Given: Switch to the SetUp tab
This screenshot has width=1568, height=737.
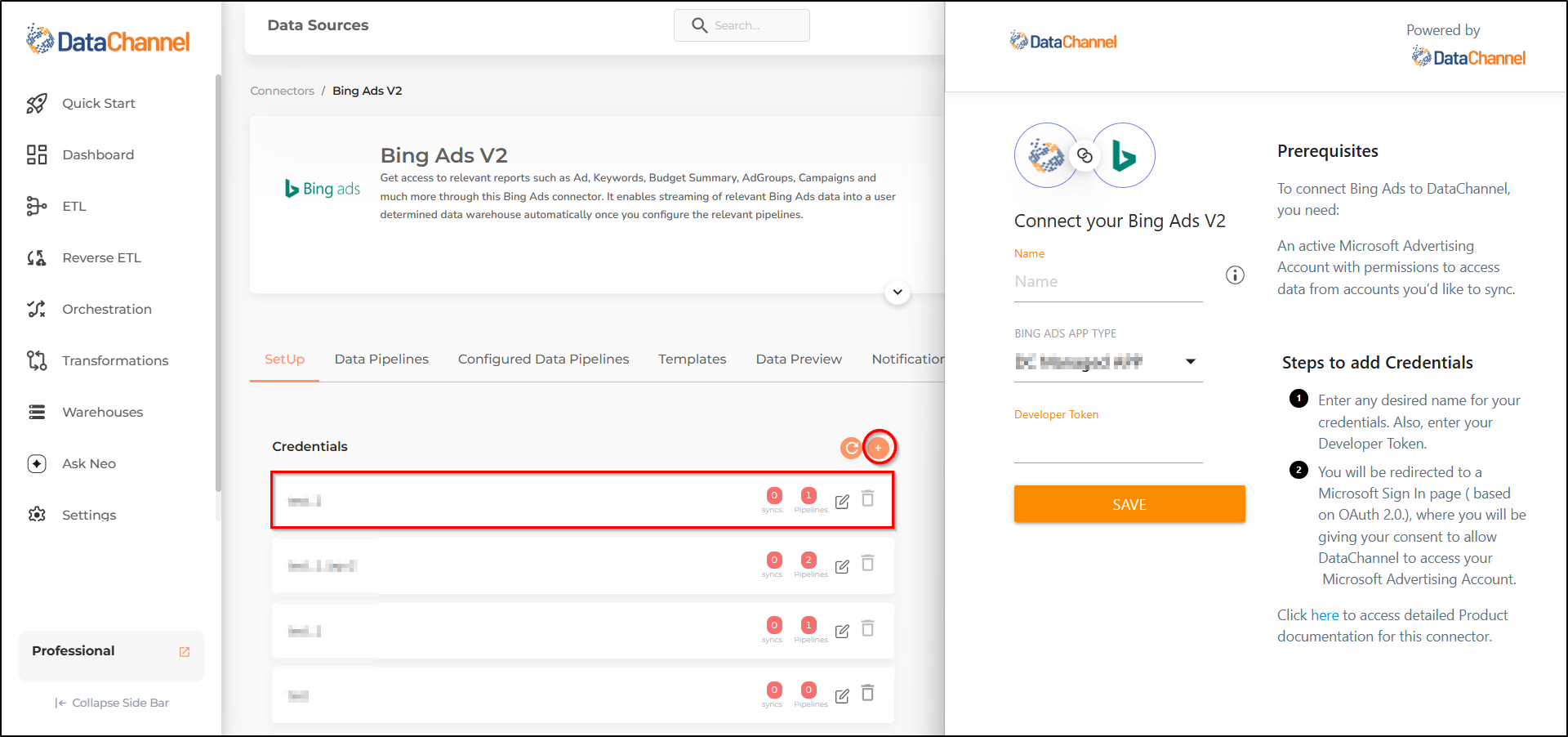Looking at the screenshot, I should point(284,360).
